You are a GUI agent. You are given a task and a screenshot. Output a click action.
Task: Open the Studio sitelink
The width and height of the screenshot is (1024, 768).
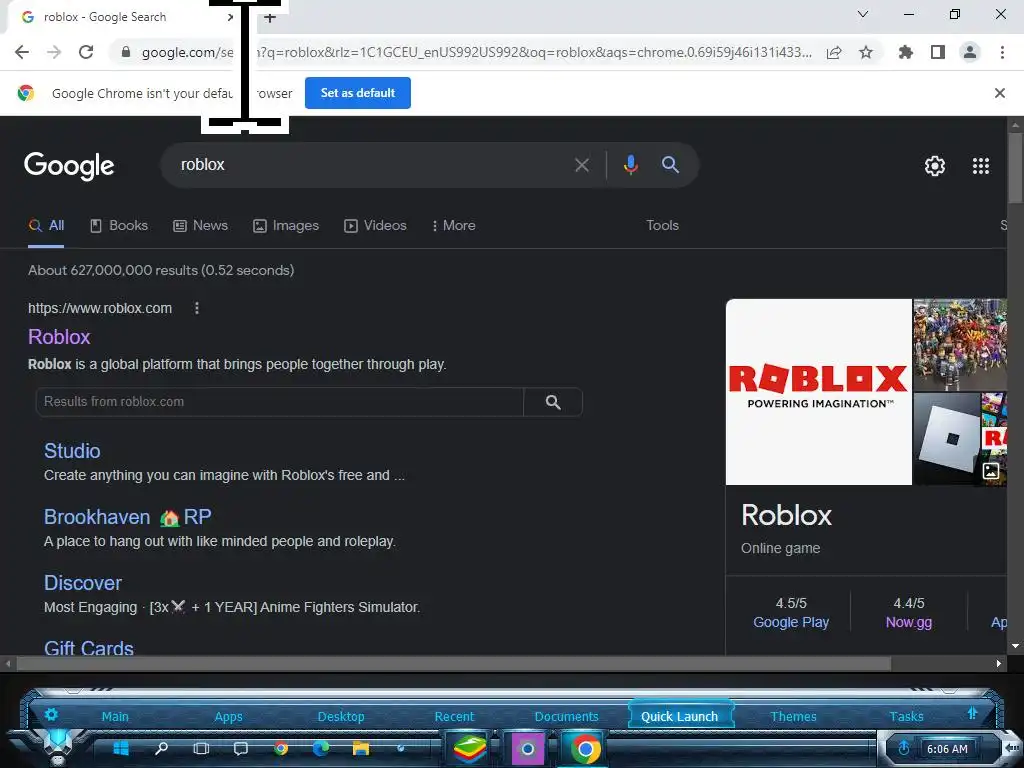[x=72, y=451]
